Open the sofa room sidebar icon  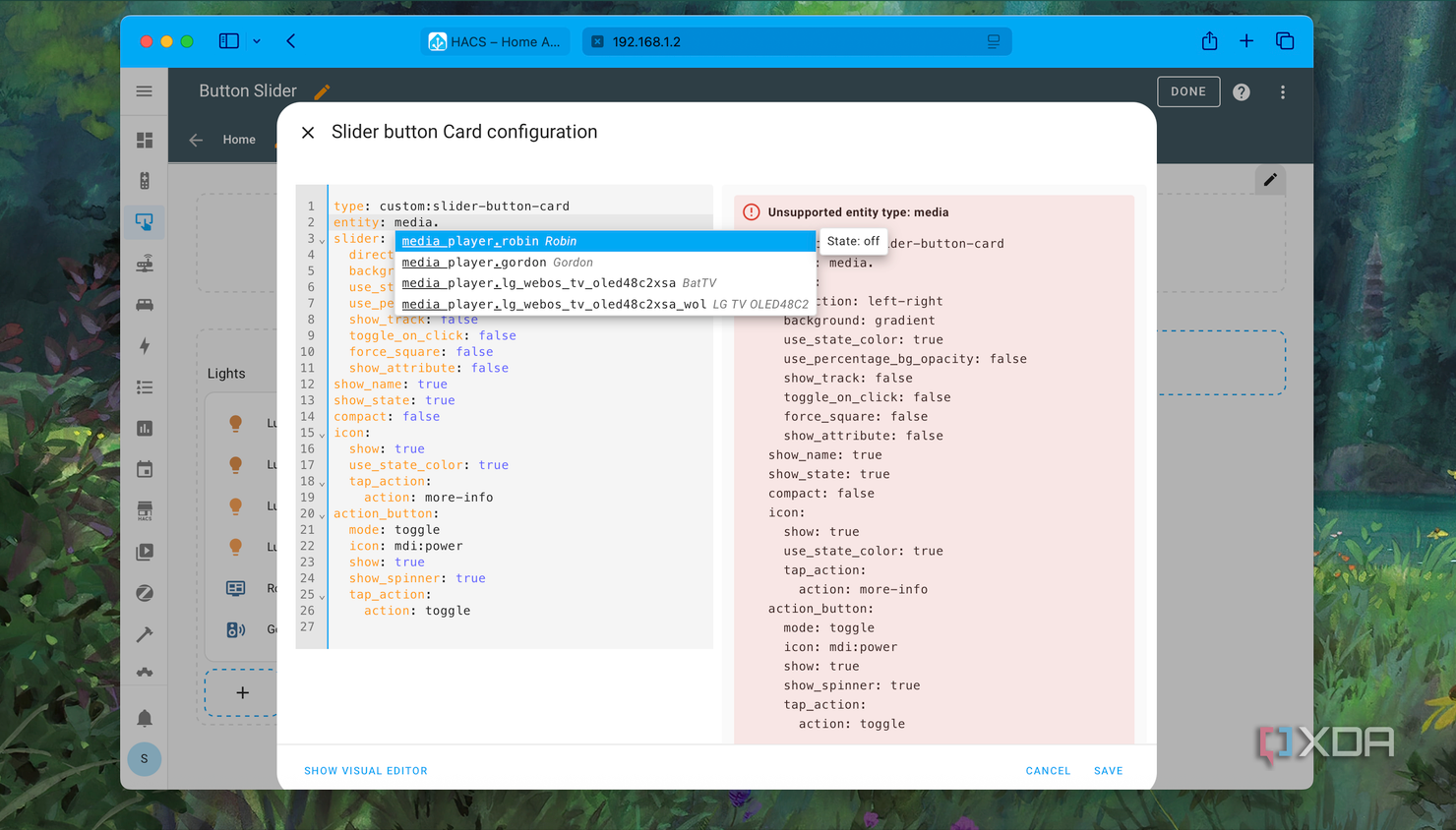pyautogui.click(x=145, y=305)
